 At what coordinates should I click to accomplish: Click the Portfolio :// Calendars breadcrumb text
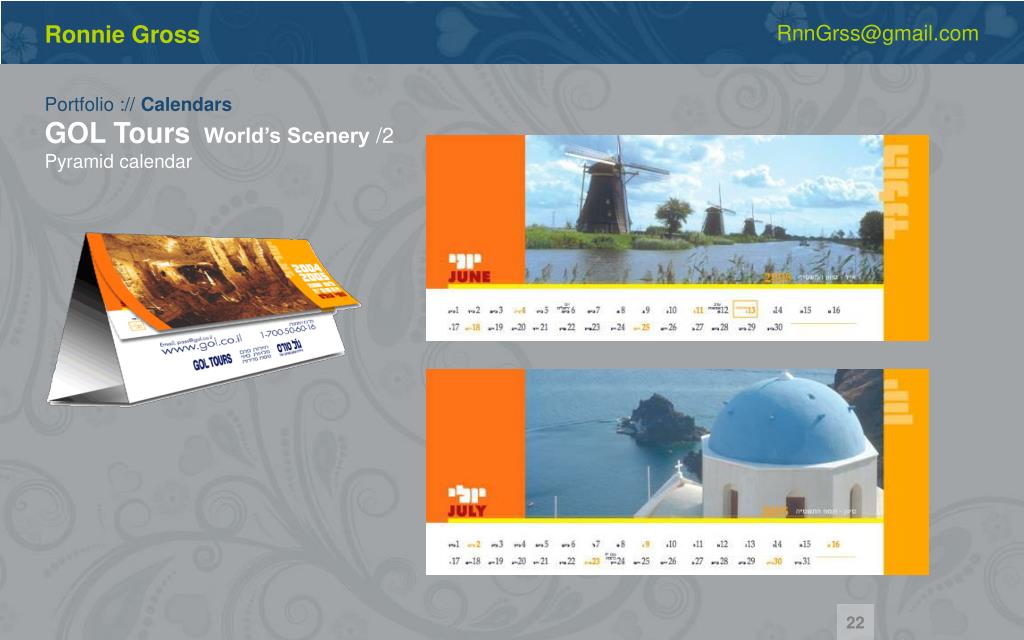pyautogui.click(x=138, y=104)
